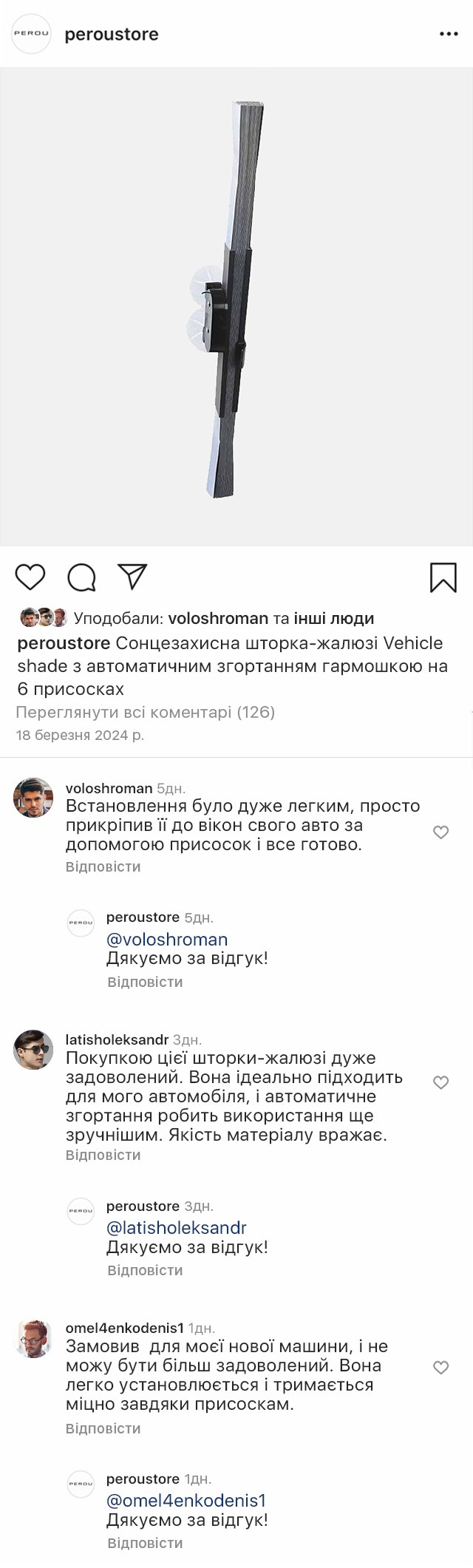473x1568 pixels.
Task: Open latisholeksandr's profile avatar
Action: point(34,1049)
